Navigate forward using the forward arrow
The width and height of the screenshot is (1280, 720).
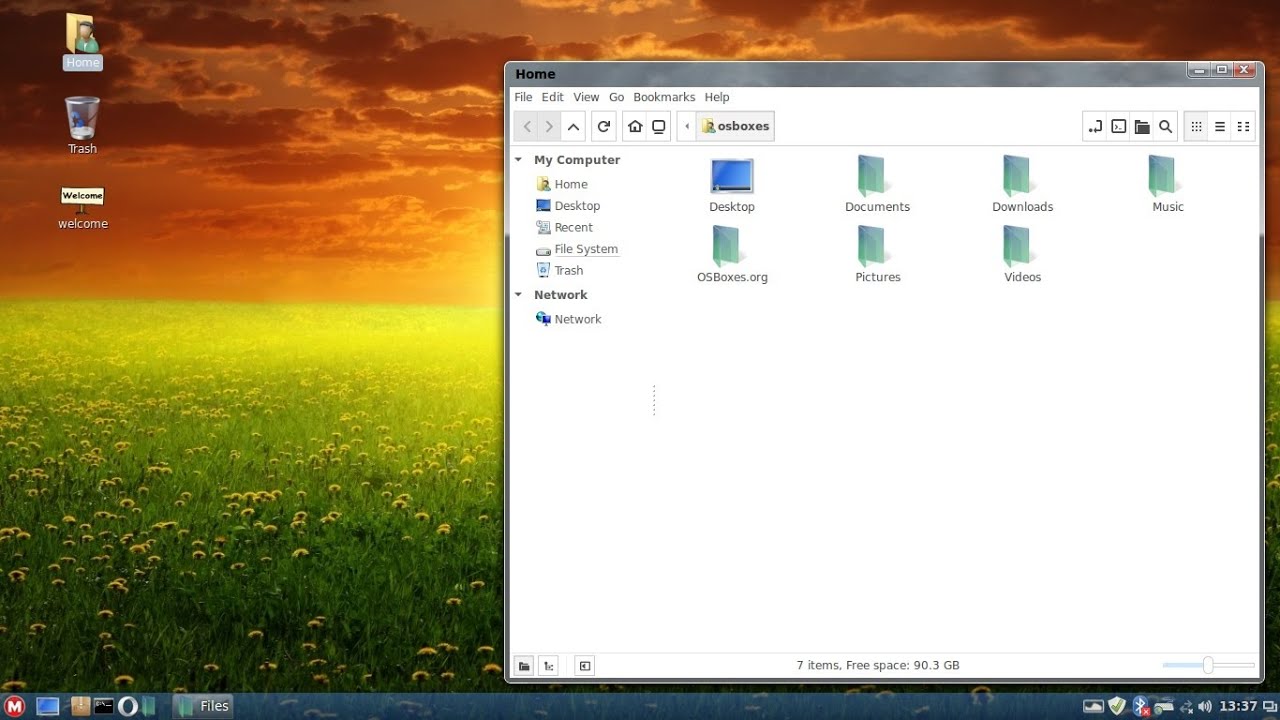pos(549,127)
